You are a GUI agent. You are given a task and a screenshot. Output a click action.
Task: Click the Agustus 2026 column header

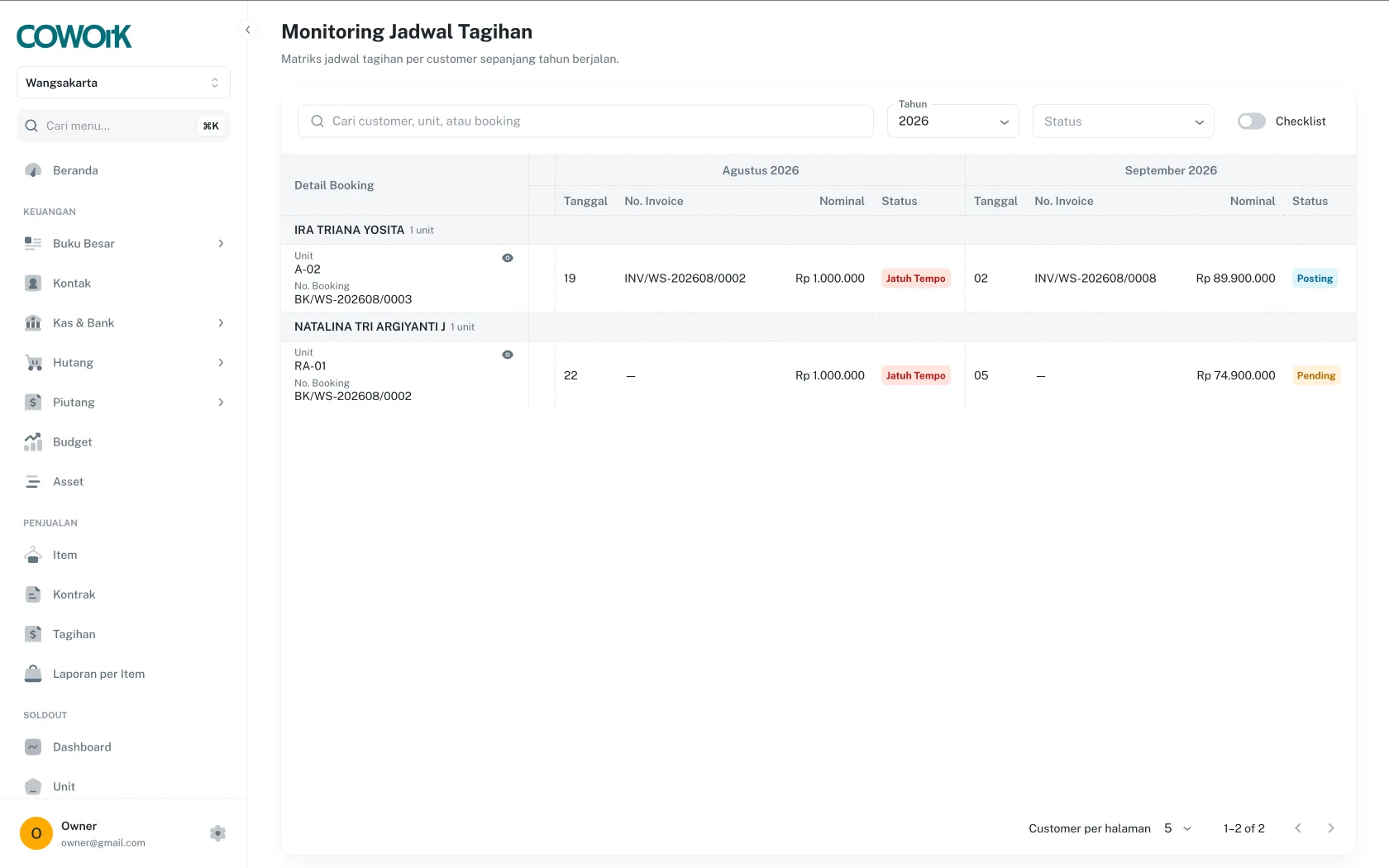tap(761, 170)
